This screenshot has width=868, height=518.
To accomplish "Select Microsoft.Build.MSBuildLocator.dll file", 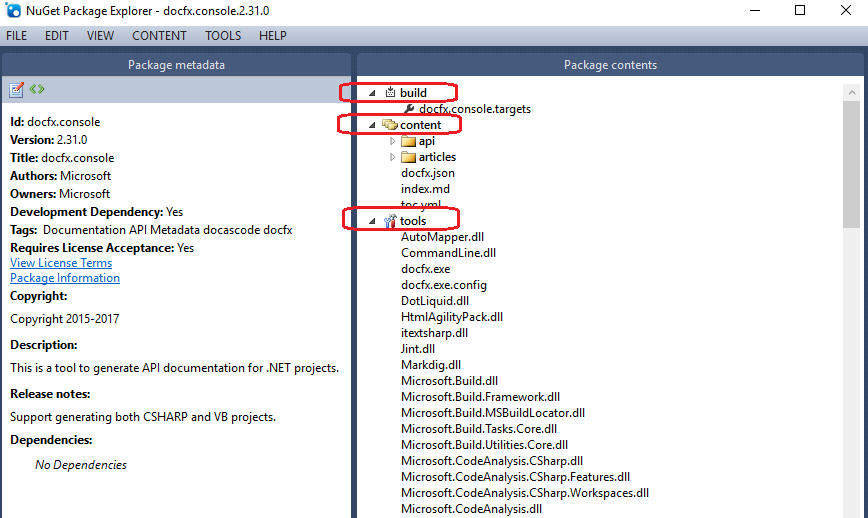I will click(493, 413).
